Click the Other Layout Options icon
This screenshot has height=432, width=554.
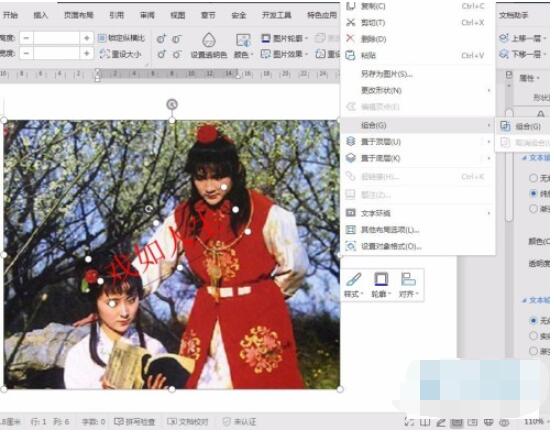(x=350, y=230)
